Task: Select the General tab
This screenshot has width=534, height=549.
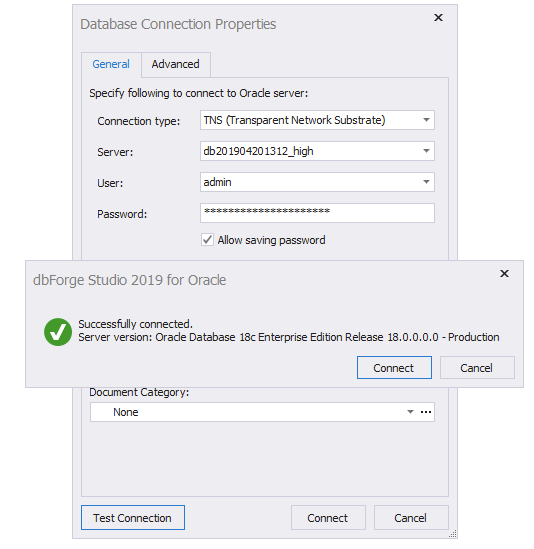Action: coord(111,64)
